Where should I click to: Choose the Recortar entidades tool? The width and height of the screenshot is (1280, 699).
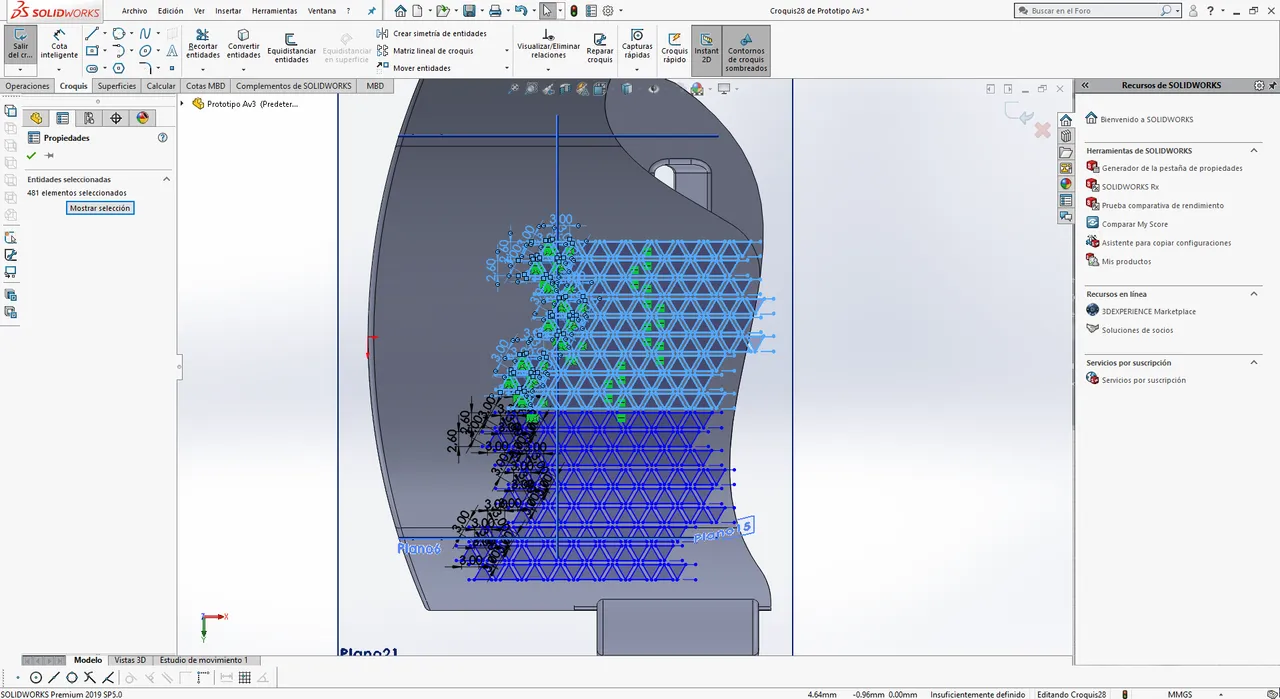click(x=203, y=44)
